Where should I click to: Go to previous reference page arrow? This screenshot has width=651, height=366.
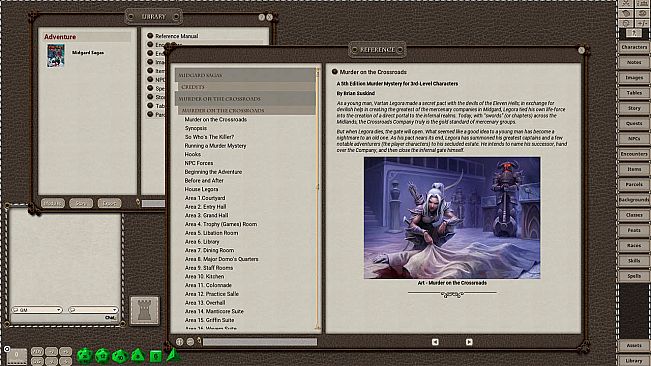click(435, 342)
